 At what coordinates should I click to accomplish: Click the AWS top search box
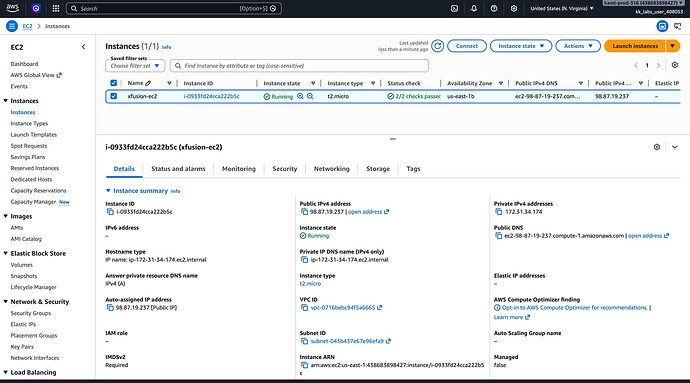(174, 8)
